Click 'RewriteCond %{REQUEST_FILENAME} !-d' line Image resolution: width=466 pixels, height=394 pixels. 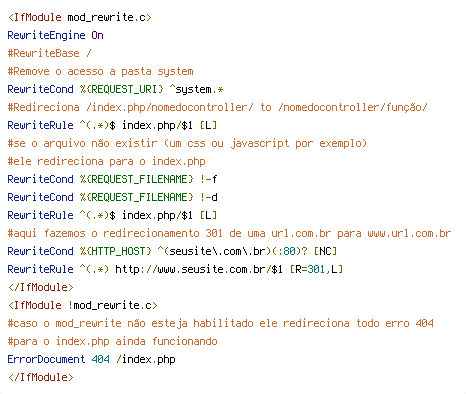coord(112,197)
